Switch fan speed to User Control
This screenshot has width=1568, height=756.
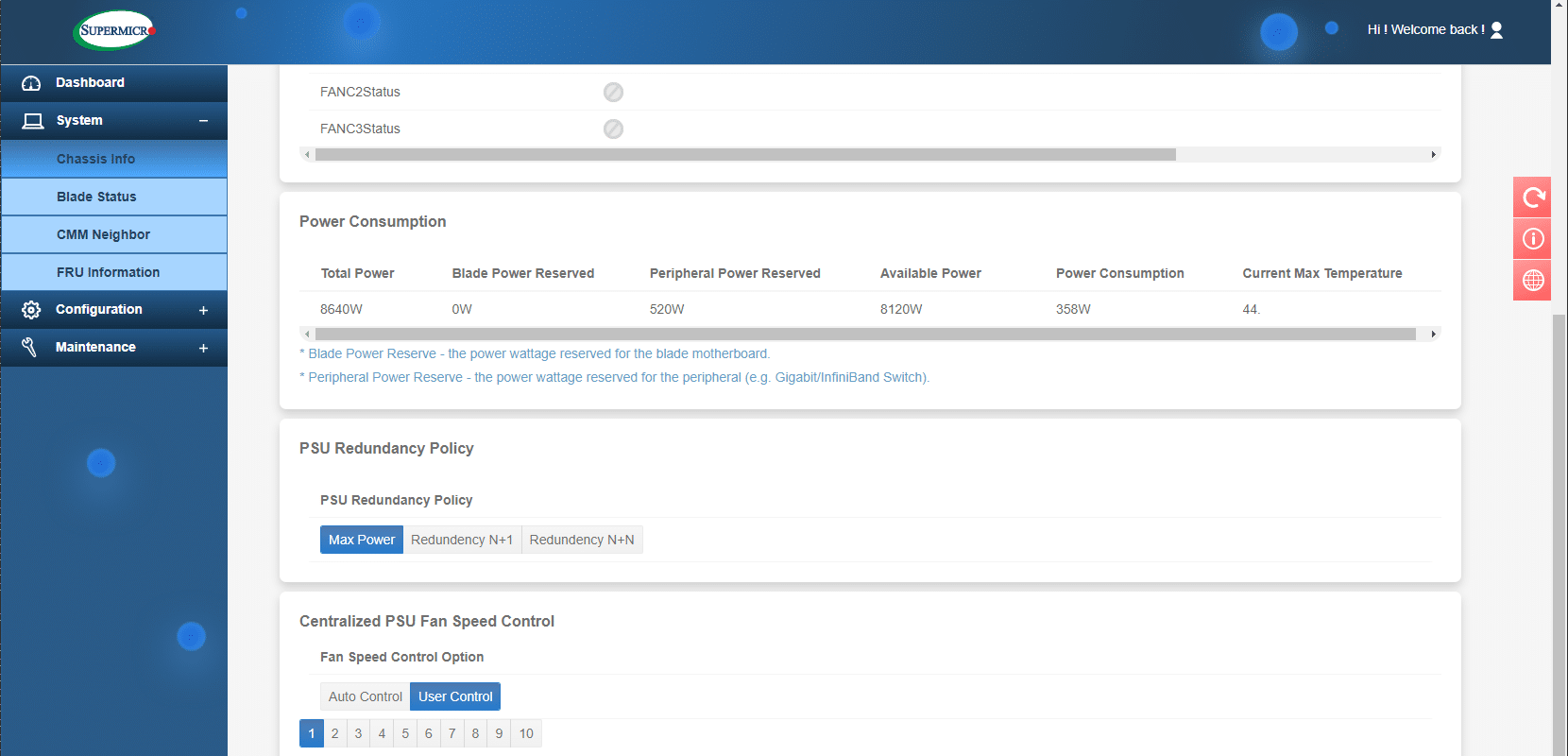coord(455,696)
